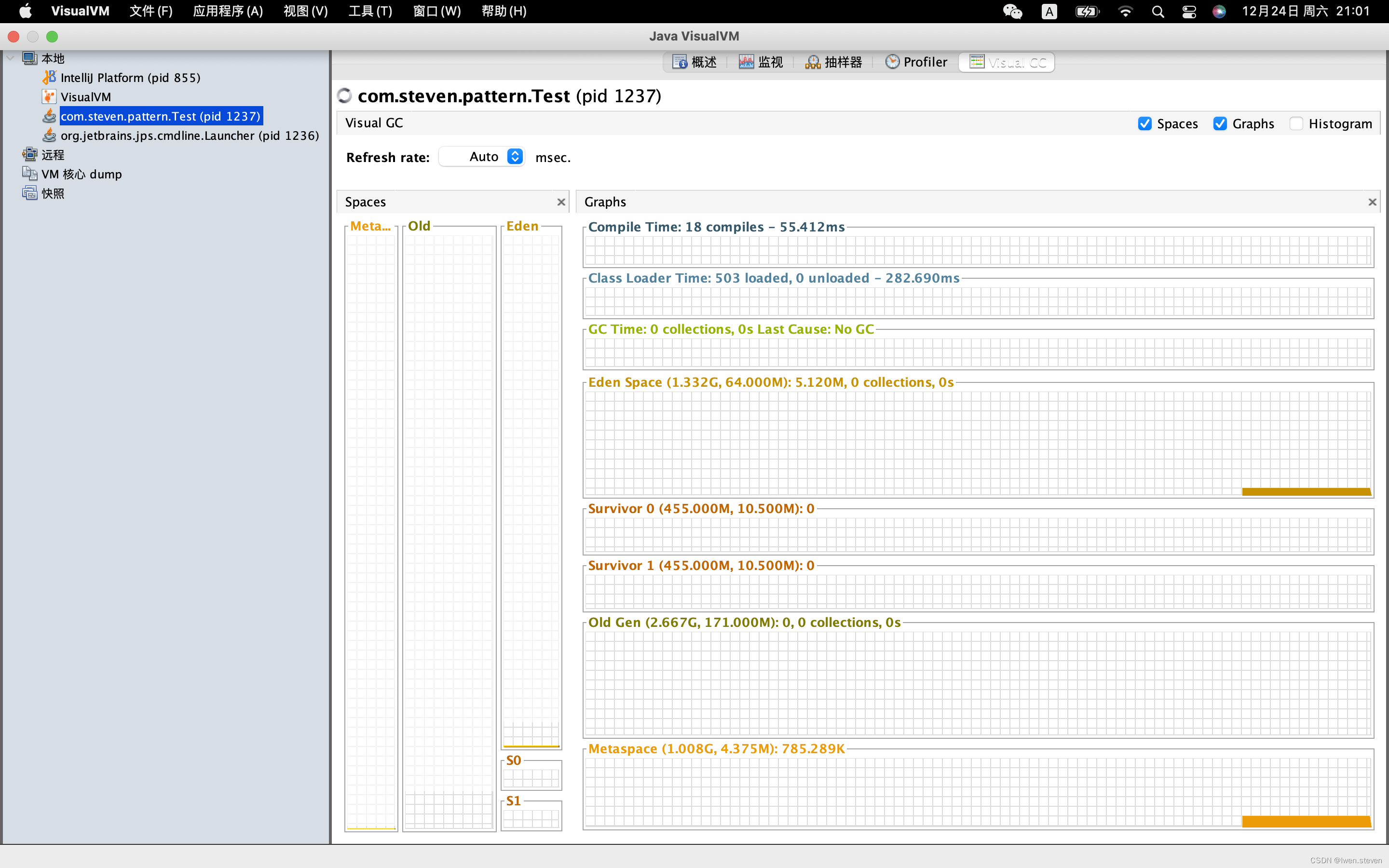1389x868 pixels.
Task: Uncheck the Spaces checkbox
Action: pyautogui.click(x=1144, y=123)
